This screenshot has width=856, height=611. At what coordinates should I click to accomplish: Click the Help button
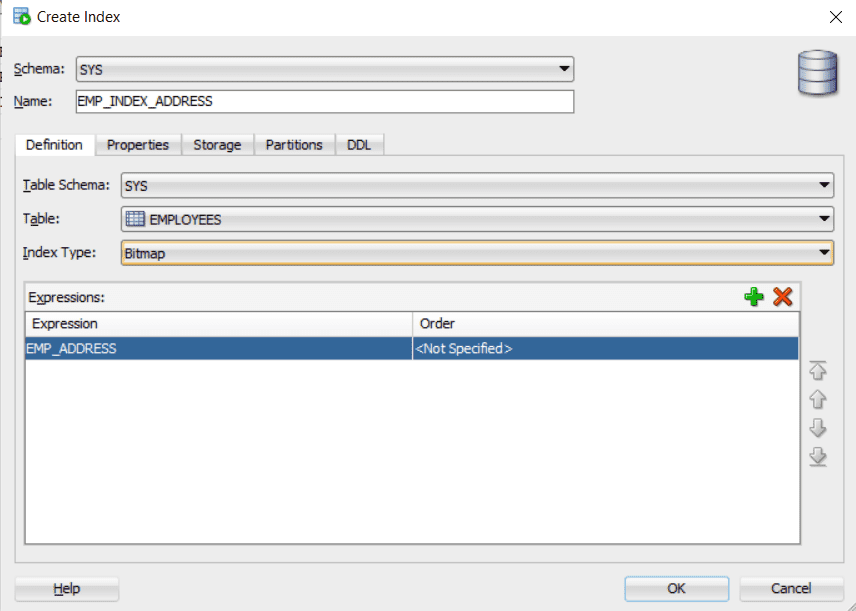coord(66,589)
